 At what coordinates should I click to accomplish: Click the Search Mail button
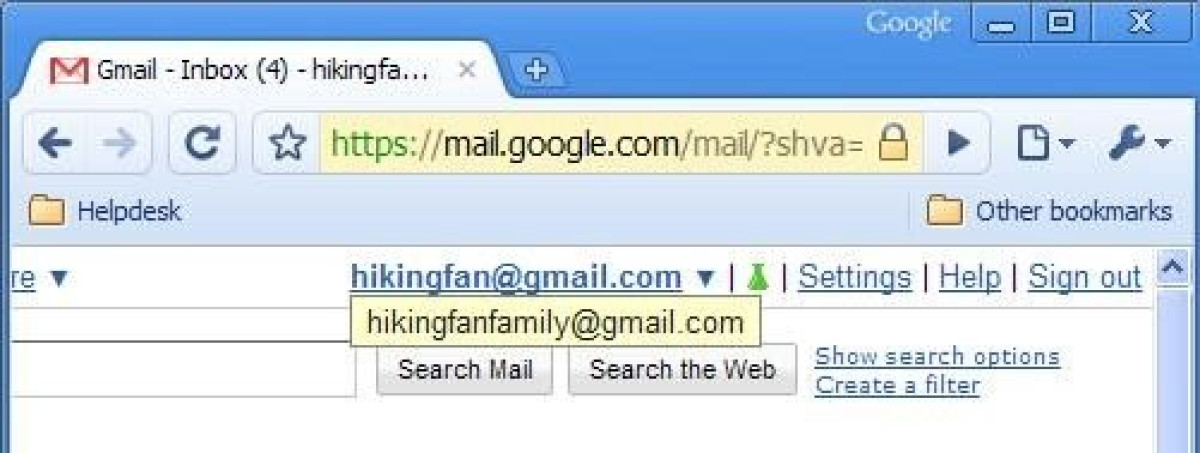[x=465, y=370]
